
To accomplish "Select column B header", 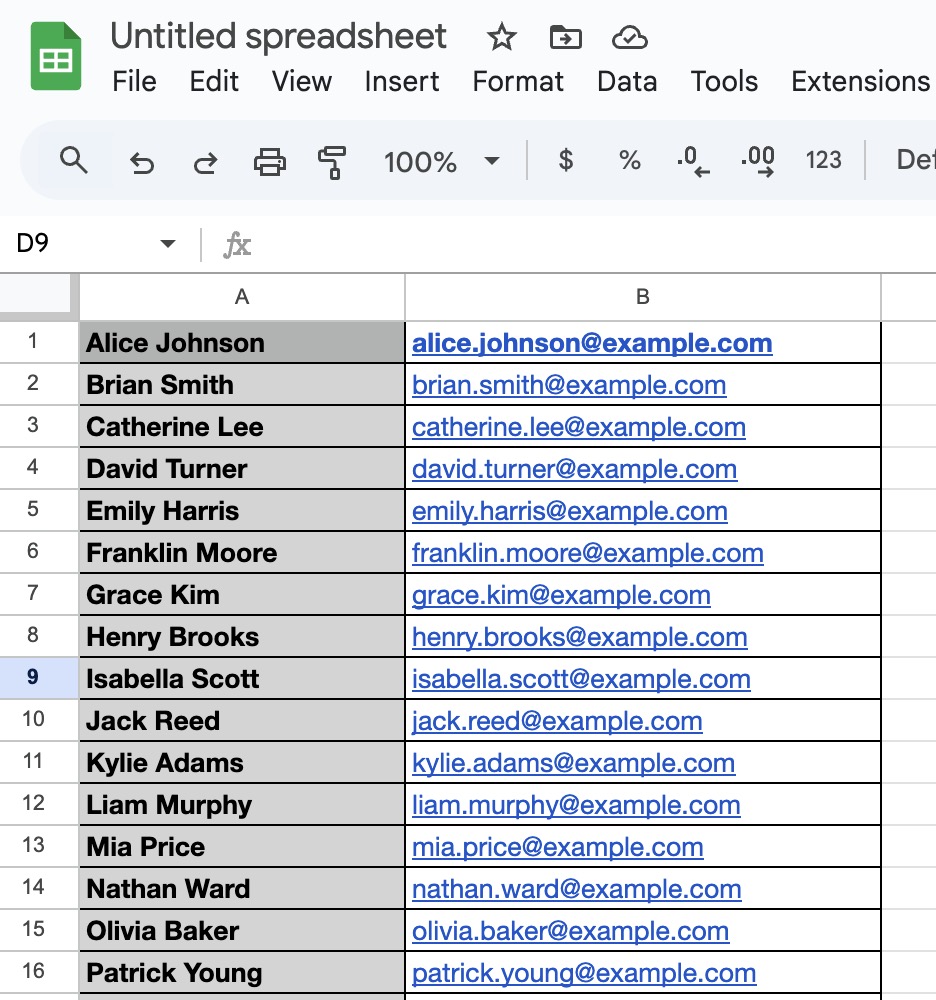I will [x=643, y=296].
